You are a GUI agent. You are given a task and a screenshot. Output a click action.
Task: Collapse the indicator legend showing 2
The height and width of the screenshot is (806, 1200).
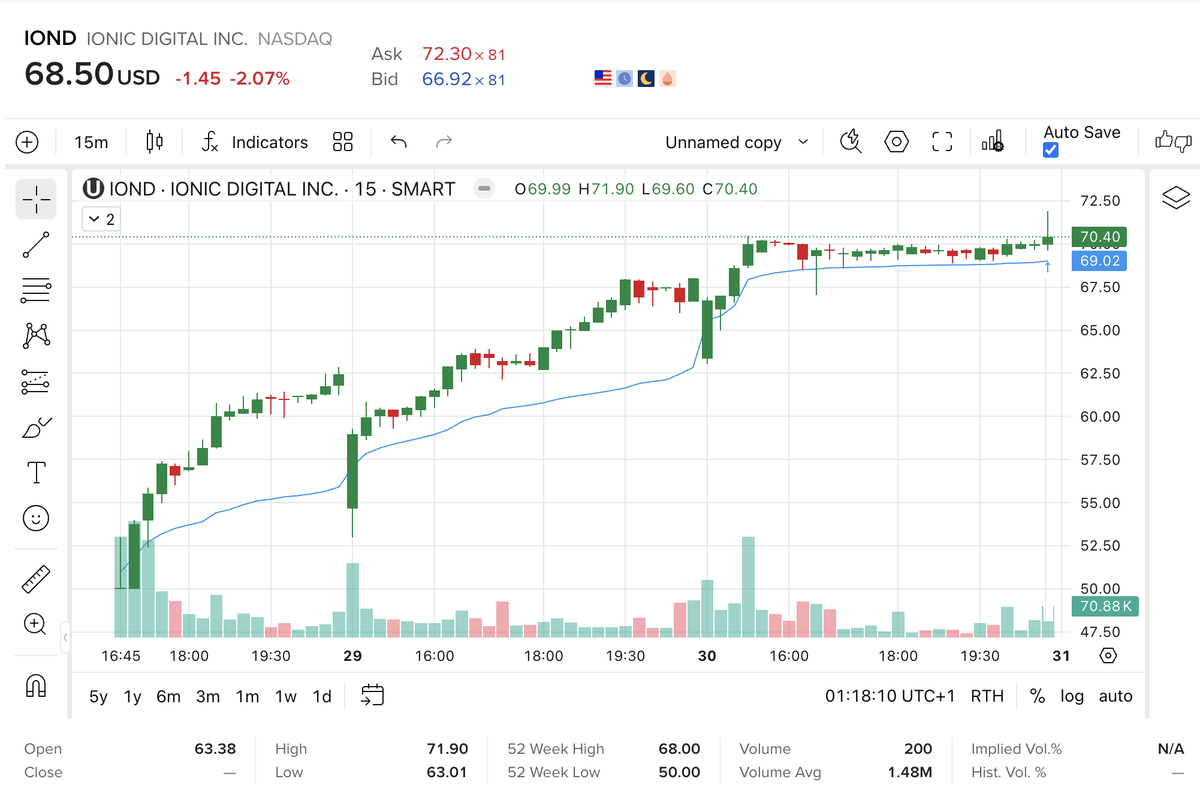coord(101,219)
